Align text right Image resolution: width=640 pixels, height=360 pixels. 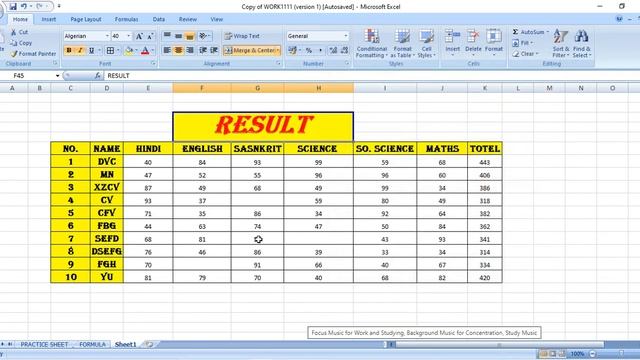tap(190, 50)
